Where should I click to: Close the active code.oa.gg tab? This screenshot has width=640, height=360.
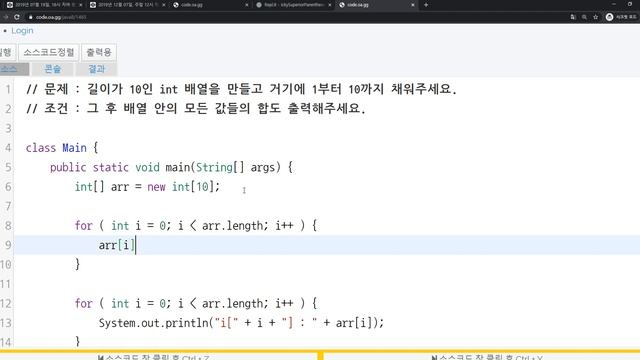point(413,5)
